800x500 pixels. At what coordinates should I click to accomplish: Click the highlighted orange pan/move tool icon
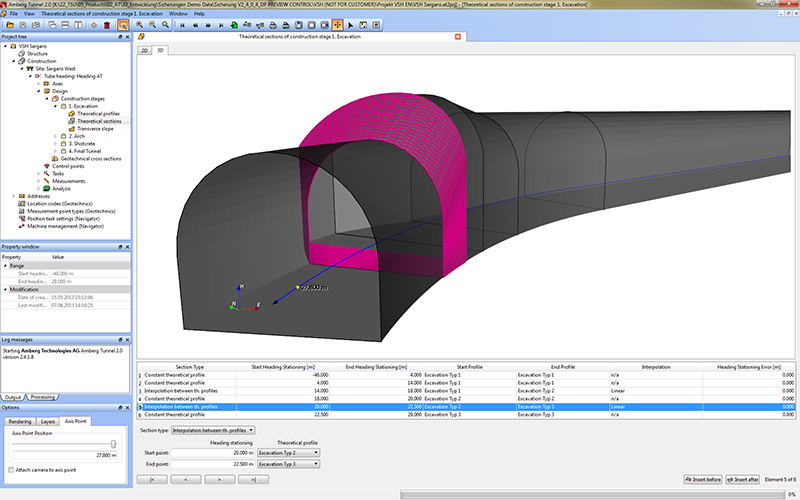(337, 25)
